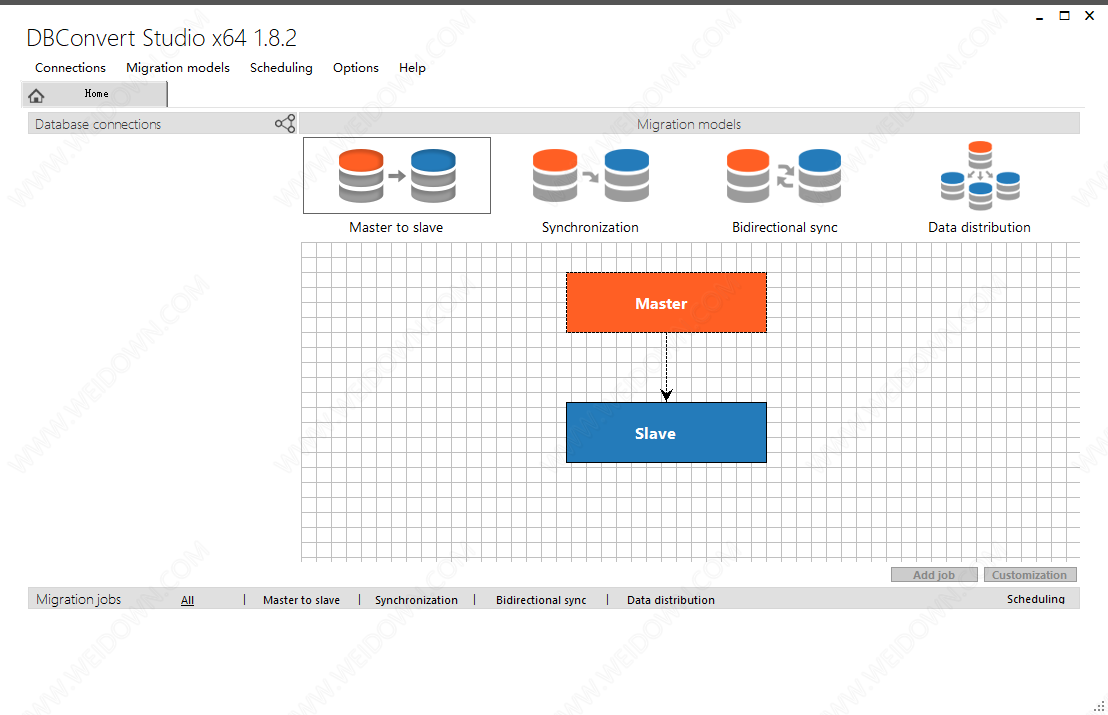Choose the Synchronization model icon

pos(591,175)
